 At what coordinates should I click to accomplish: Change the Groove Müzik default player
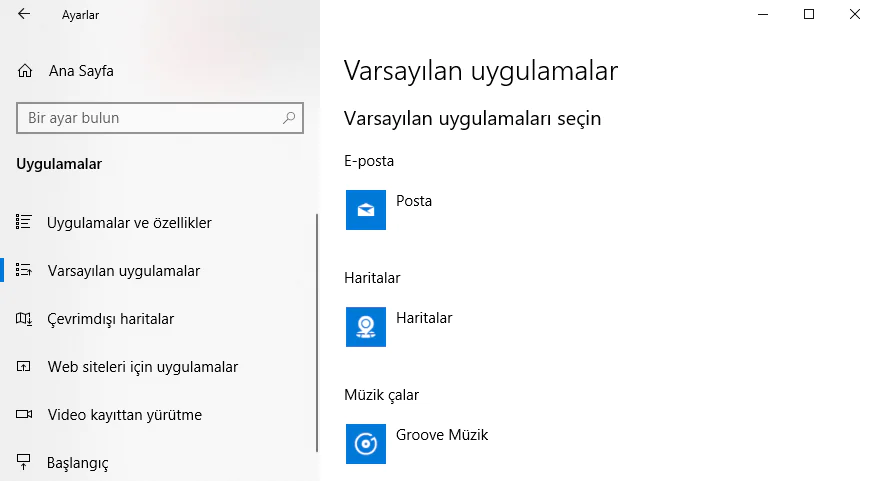441,435
